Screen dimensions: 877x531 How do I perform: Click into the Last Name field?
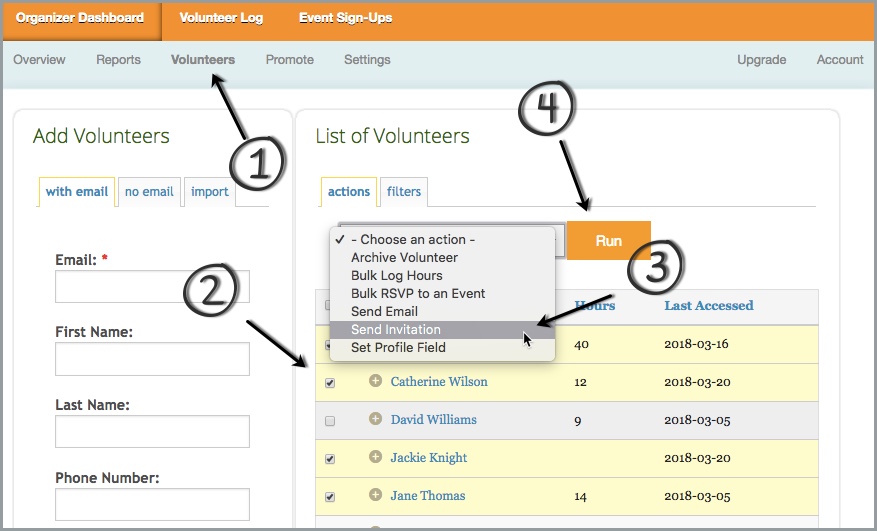tap(152, 431)
